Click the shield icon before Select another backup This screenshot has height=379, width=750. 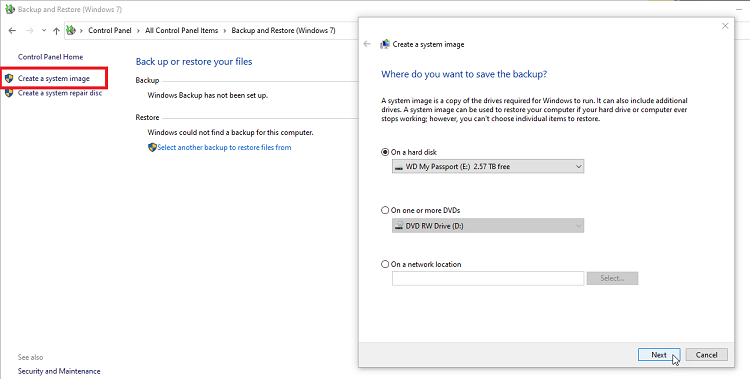click(152, 147)
